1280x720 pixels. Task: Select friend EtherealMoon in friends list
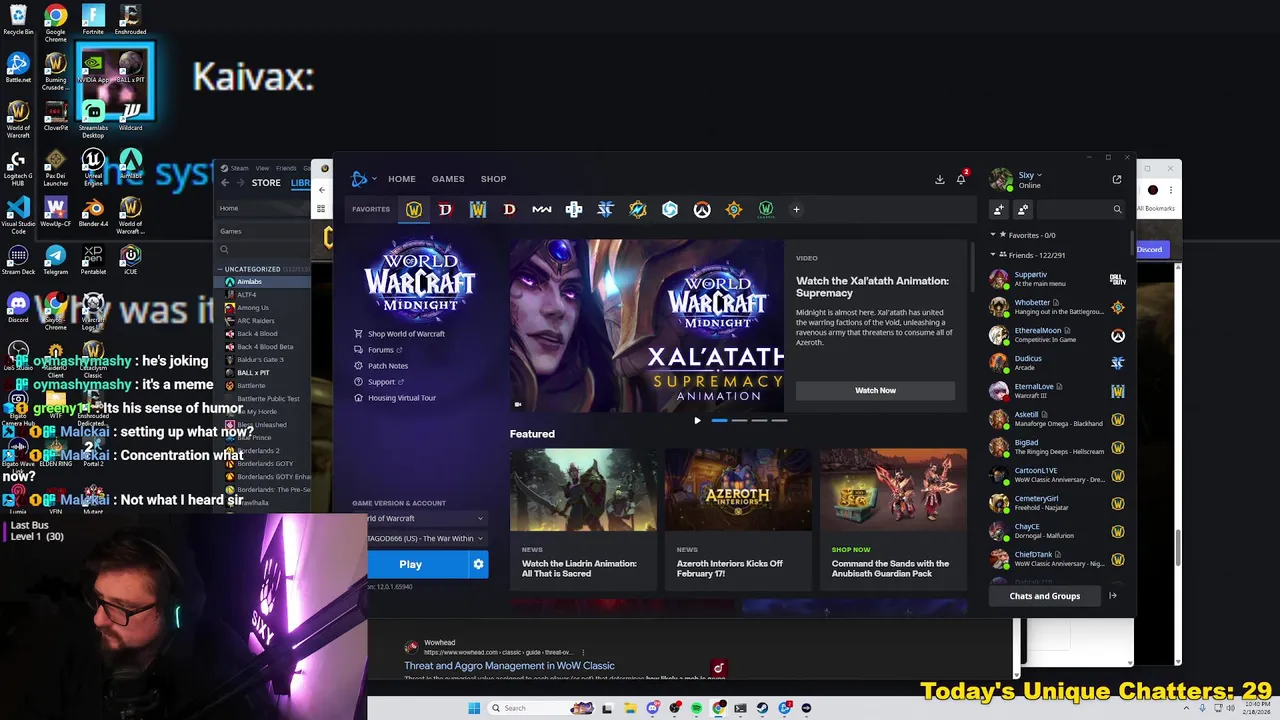(x=1058, y=335)
